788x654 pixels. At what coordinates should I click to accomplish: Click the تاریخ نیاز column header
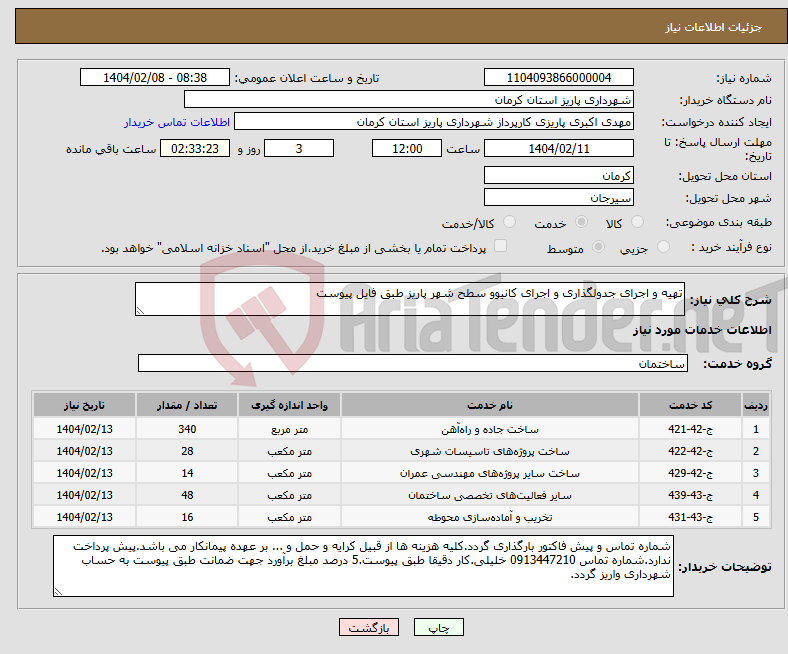pyautogui.click(x=84, y=405)
